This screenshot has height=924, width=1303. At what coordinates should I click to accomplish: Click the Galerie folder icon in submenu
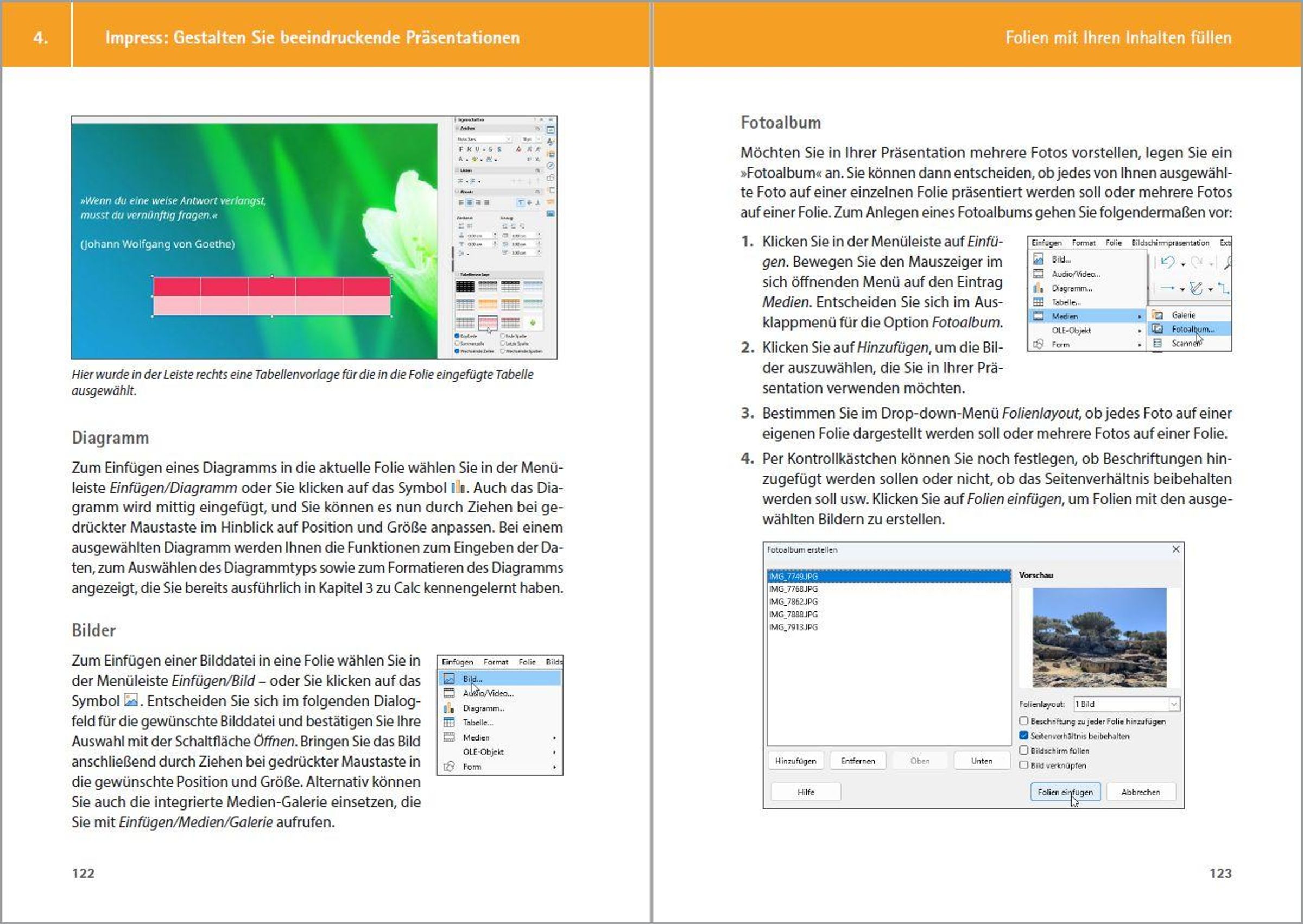pyautogui.click(x=1157, y=315)
